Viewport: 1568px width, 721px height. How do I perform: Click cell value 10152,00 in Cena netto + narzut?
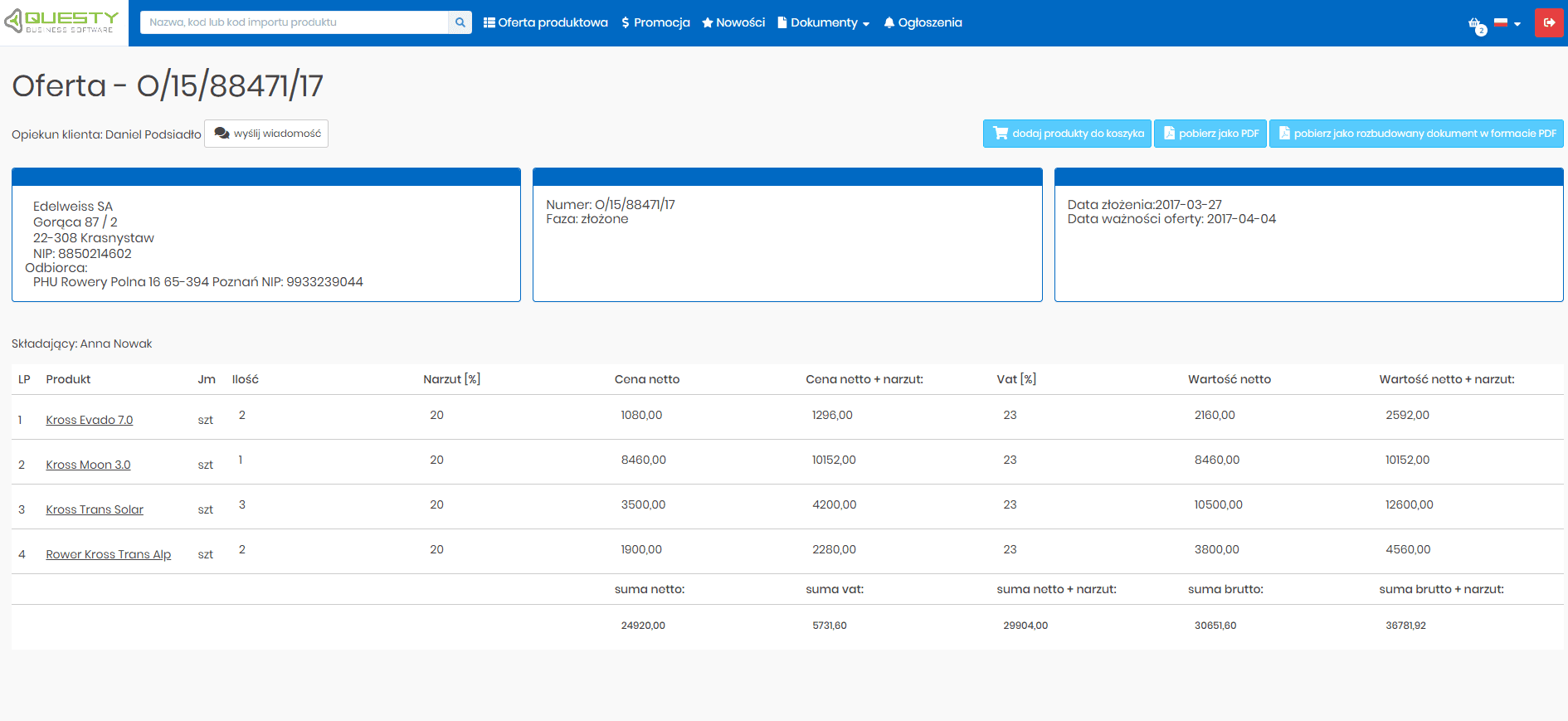tap(834, 460)
